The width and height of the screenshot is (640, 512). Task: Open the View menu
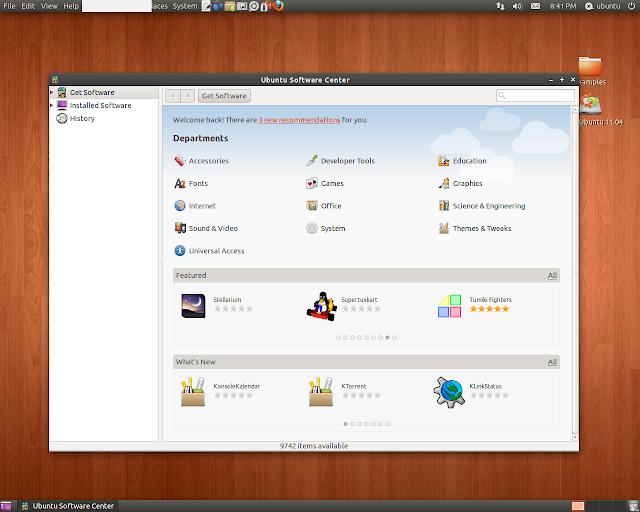coord(49,6)
